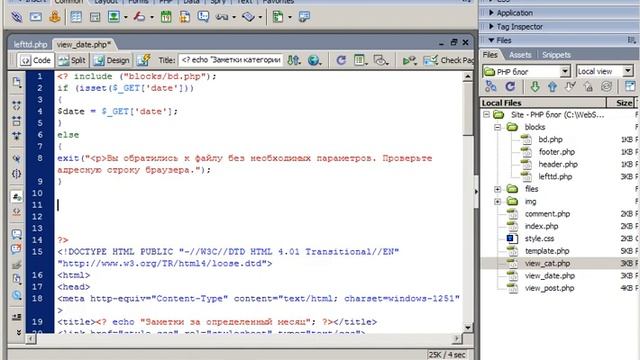Toggle Highlight Invalid Code icon

(16, 212)
